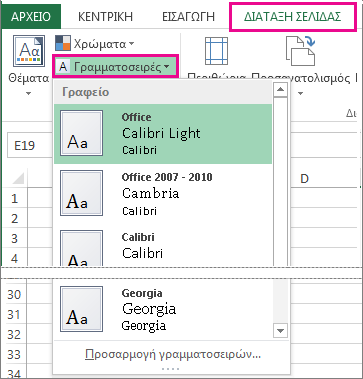
Task: Click the Προσανατολισμός orientation icon
Action: [300, 51]
